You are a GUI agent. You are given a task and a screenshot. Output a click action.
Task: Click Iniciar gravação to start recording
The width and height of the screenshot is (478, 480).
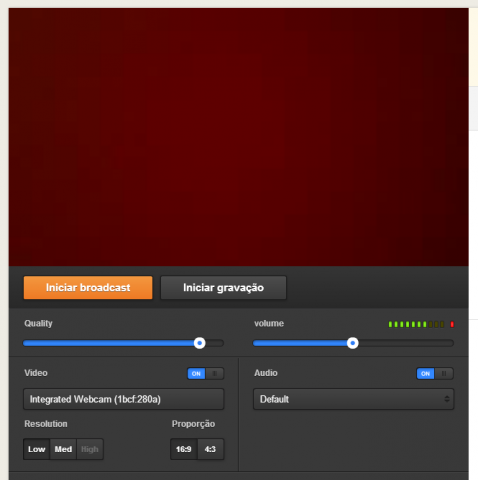(223, 287)
